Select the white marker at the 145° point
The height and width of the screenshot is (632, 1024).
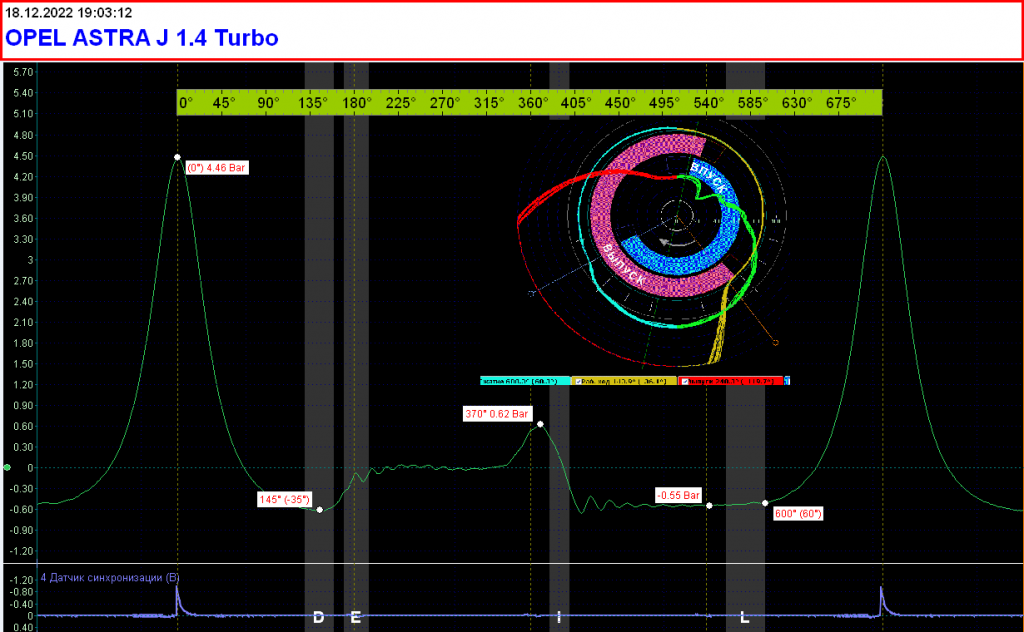pyautogui.click(x=319, y=510)
